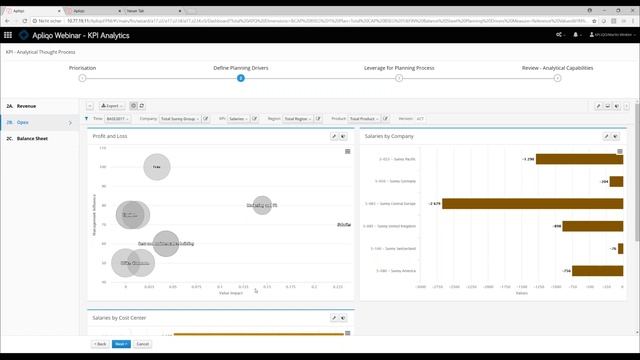Open the Review - Analytical Capabilities step
The width and height of the screenshot is (640, 360).
[x=558, y=78]
